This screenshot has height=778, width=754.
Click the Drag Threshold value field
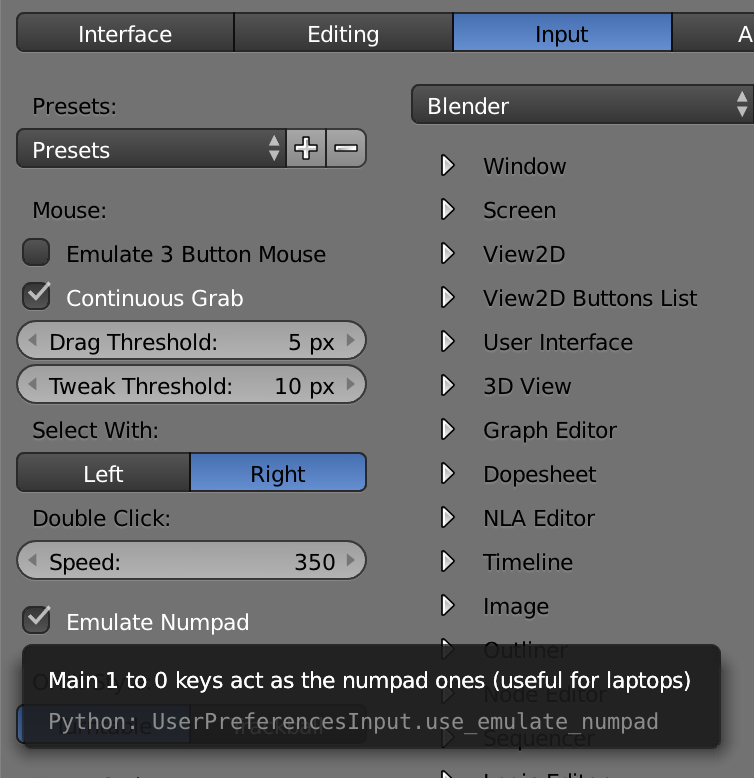191,342
